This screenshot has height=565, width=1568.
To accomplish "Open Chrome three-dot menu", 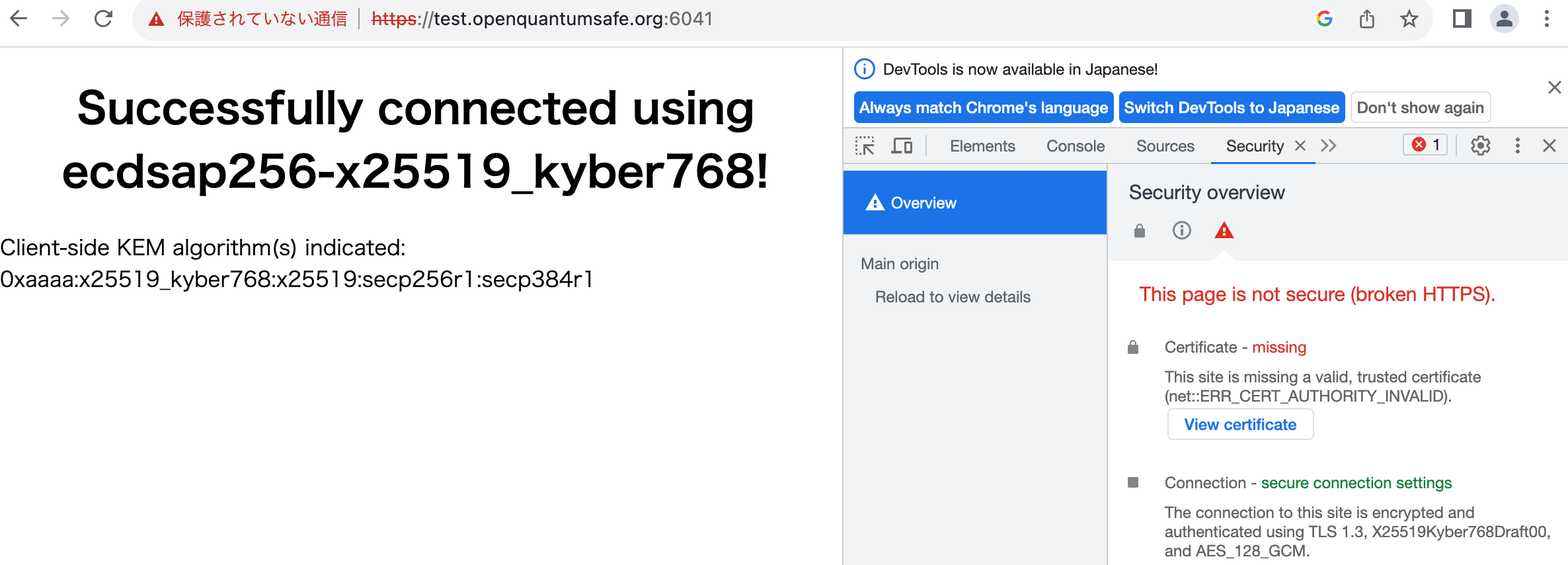I will (1546, 19).
